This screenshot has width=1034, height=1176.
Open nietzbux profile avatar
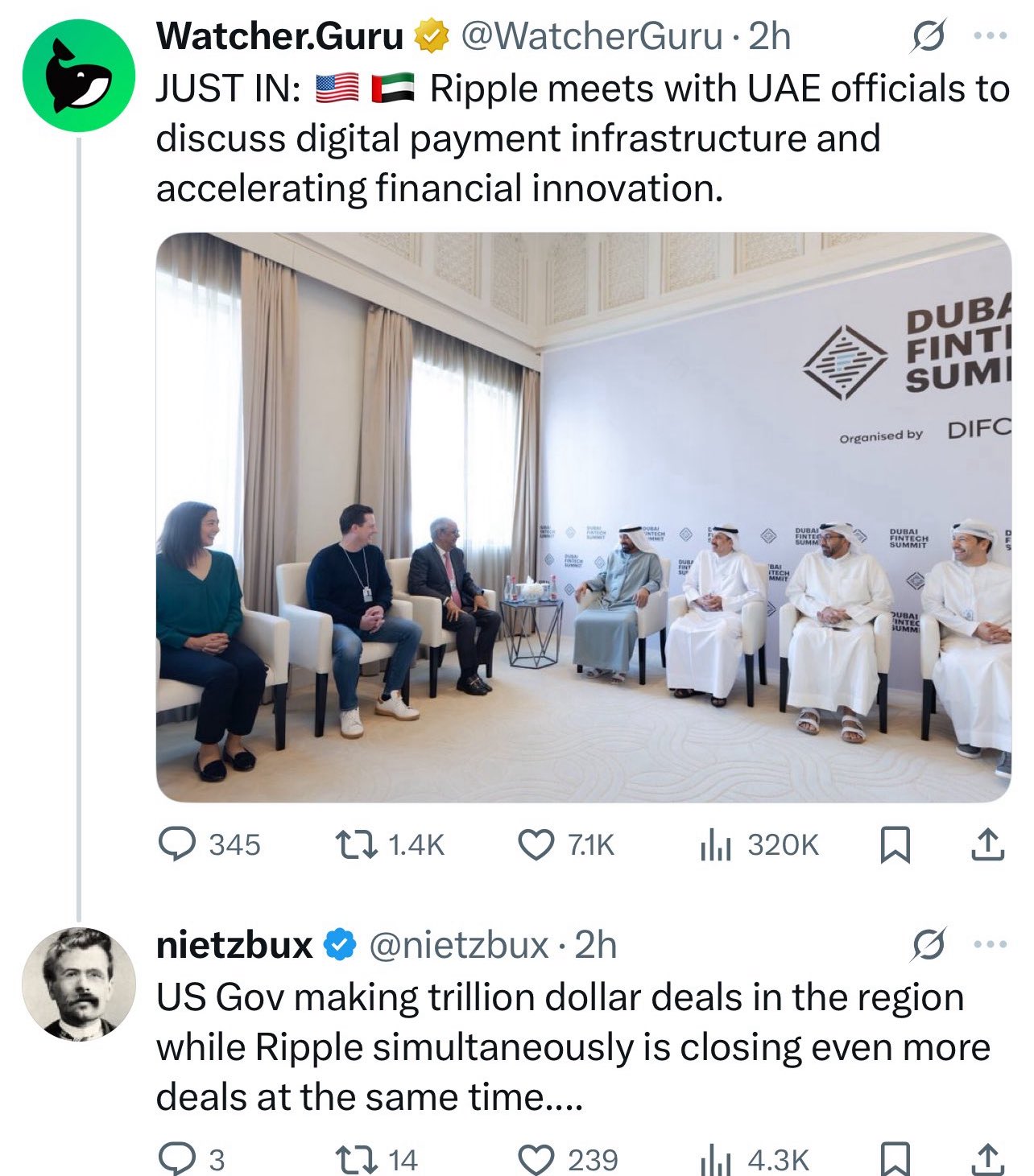point(78,984)
